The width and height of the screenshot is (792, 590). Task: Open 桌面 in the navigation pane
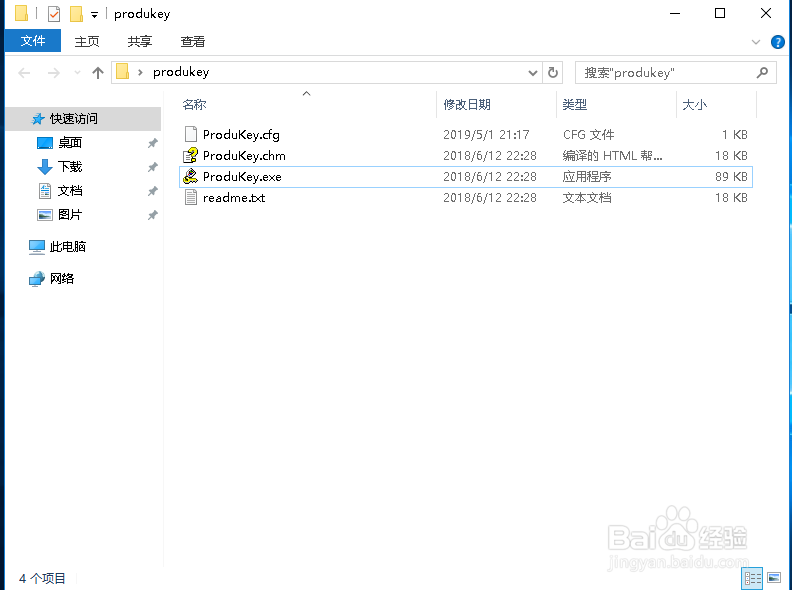coord(70,143)
